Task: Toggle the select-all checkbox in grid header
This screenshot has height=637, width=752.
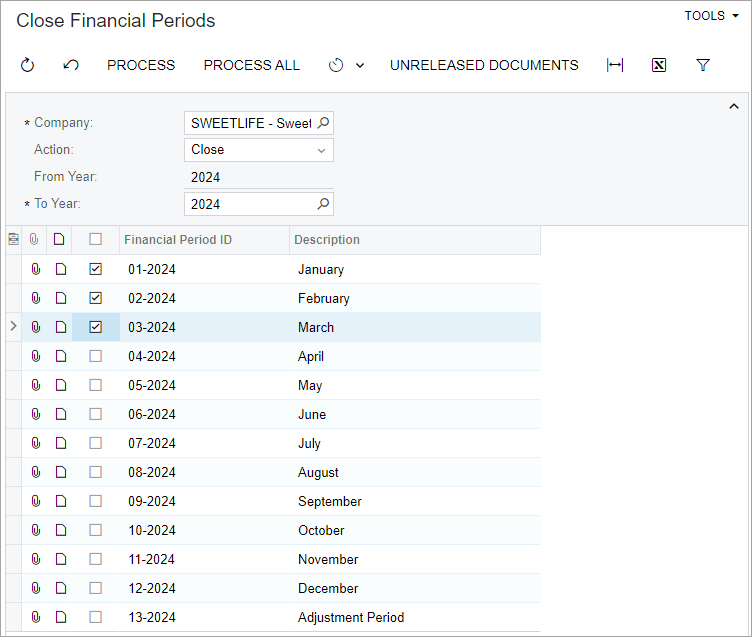Action: [96, 240]
